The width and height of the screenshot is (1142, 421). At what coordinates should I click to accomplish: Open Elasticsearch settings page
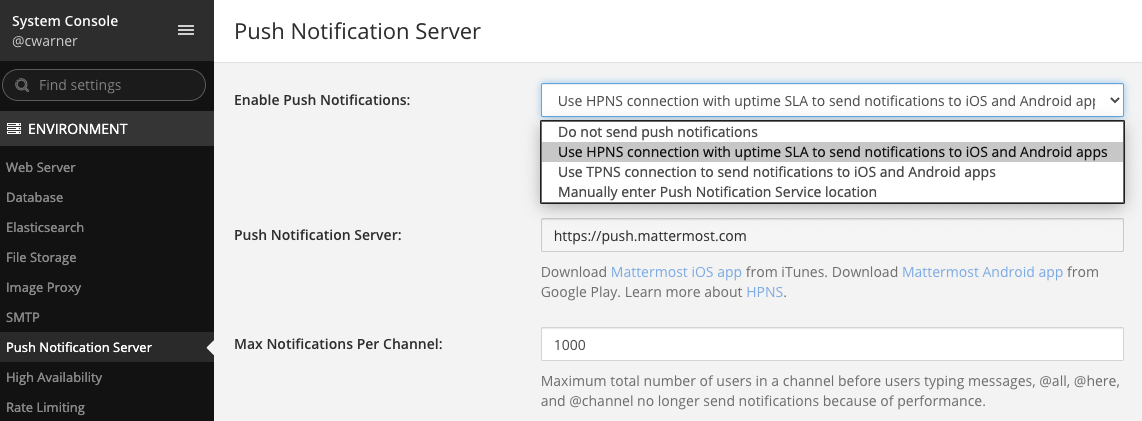point(45,227)
